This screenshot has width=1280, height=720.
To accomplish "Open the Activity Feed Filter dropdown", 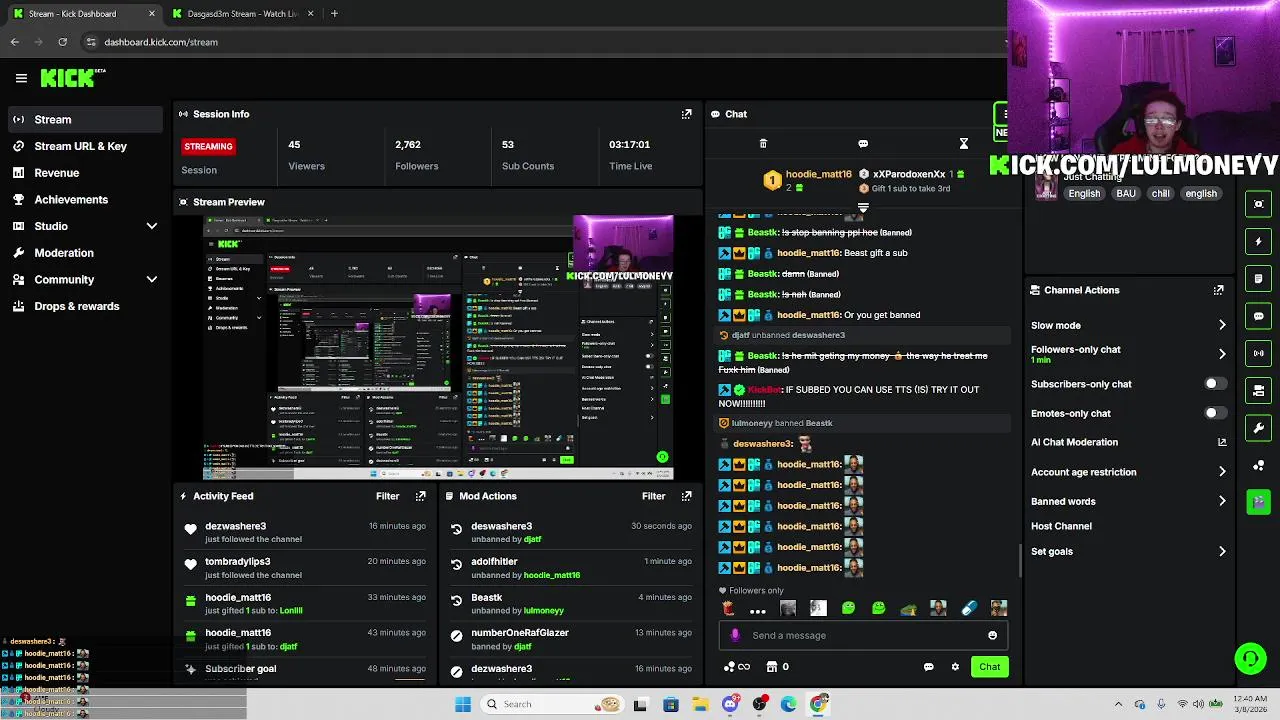I will tap(387, 496).
